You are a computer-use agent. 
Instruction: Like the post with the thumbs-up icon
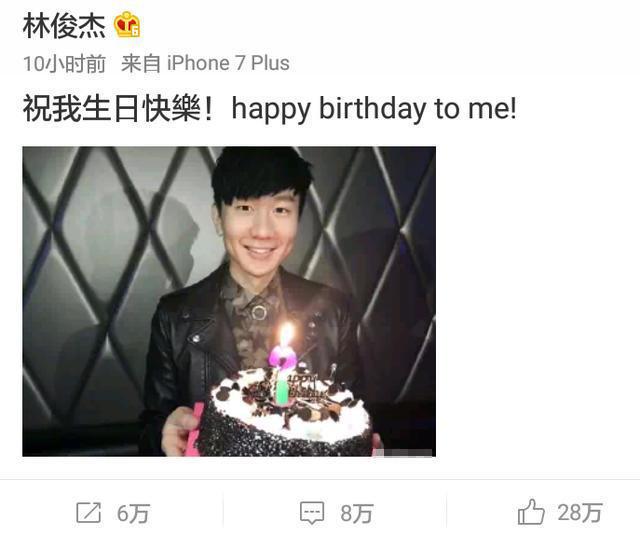click(x=531, y=512)
